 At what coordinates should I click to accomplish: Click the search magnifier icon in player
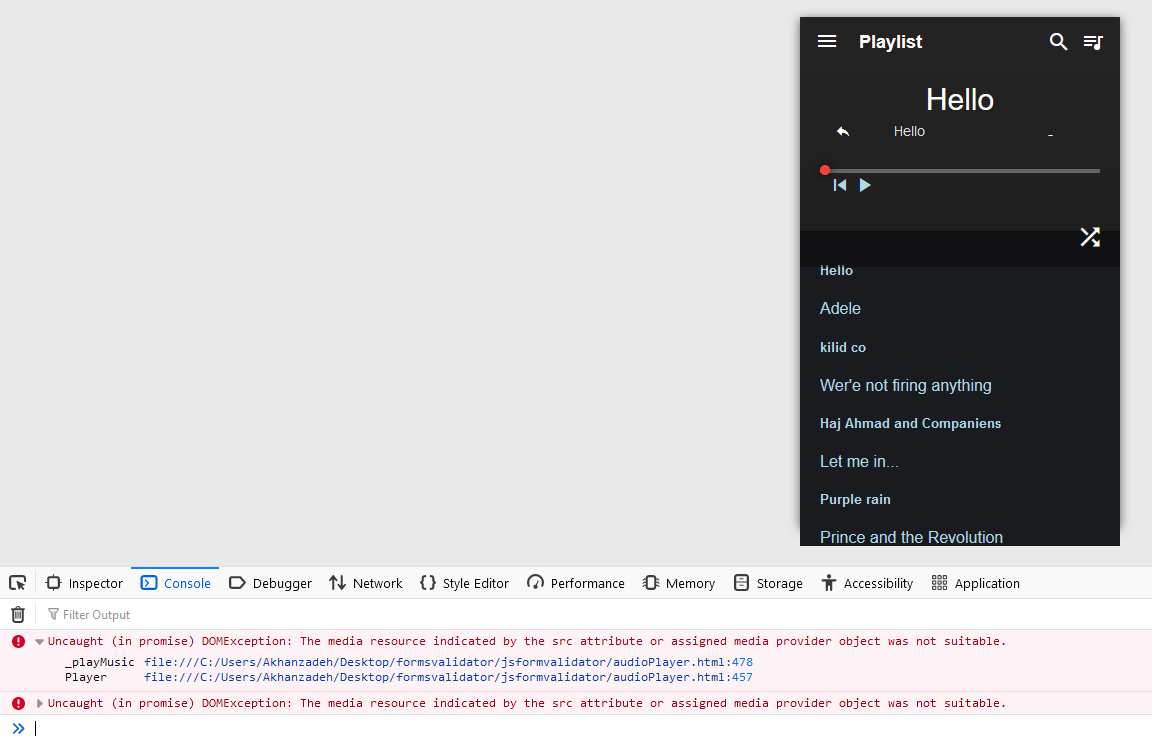(x=1058, y=42)
